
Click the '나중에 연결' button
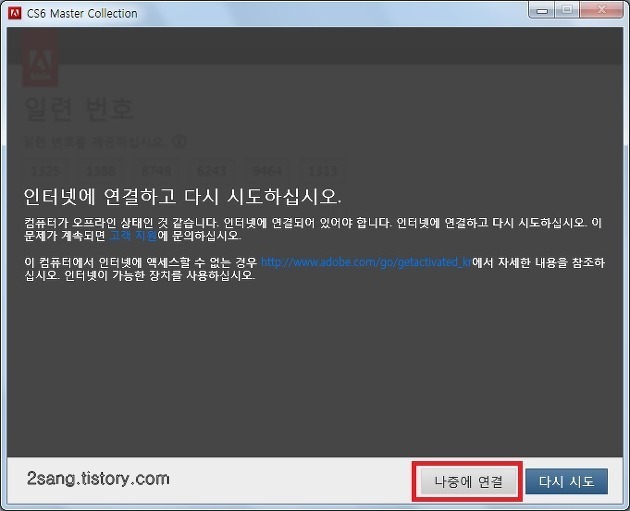click(468, 481)
